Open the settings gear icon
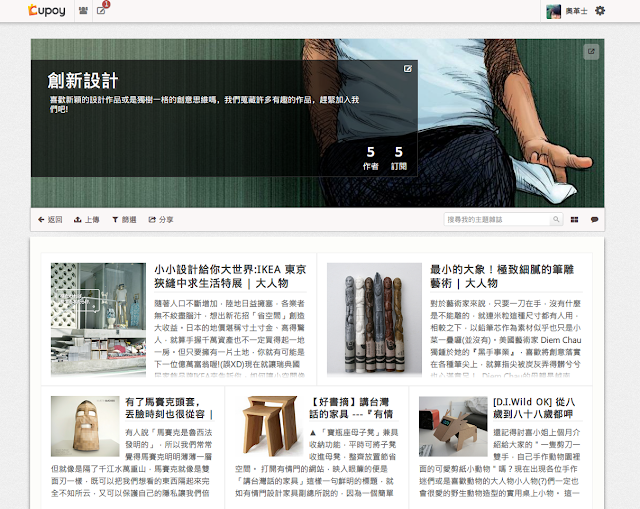The height and width of the screenshot is (509, 640). click(x=600, y=11)
